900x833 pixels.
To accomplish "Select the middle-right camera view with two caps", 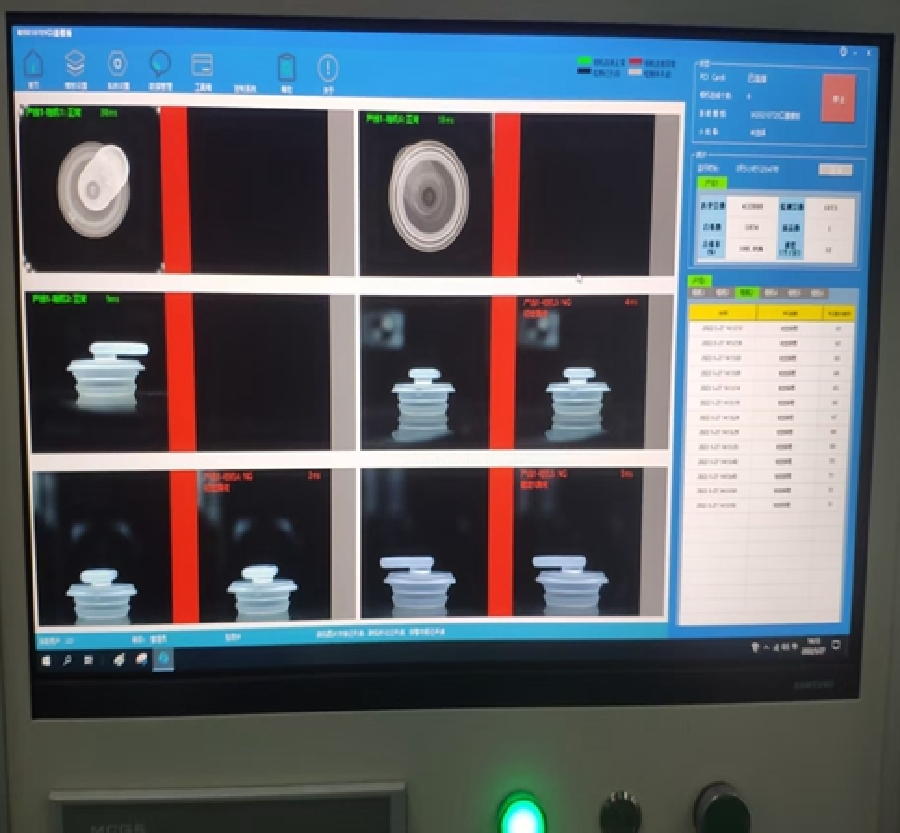I will (x=516, y=372).
